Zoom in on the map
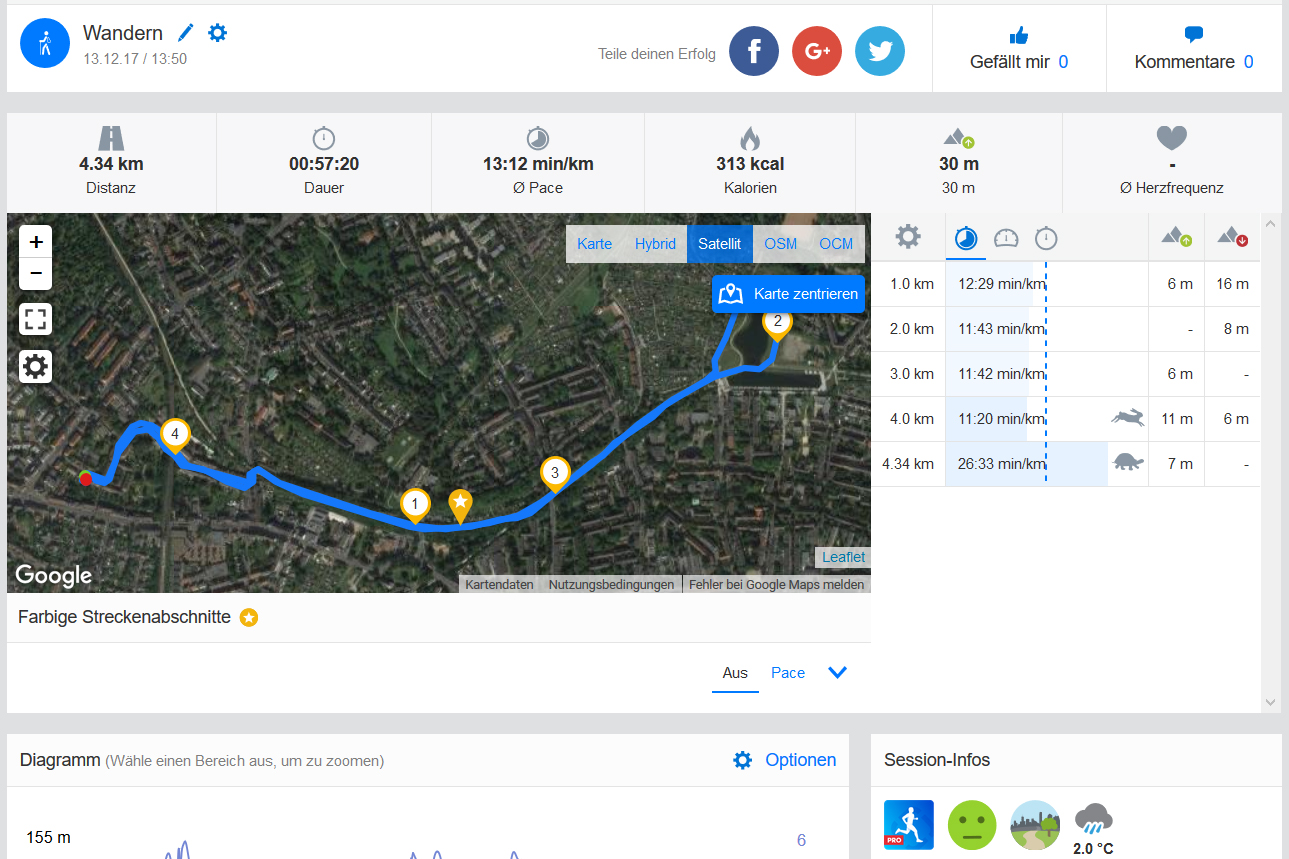 pos(36,242)
